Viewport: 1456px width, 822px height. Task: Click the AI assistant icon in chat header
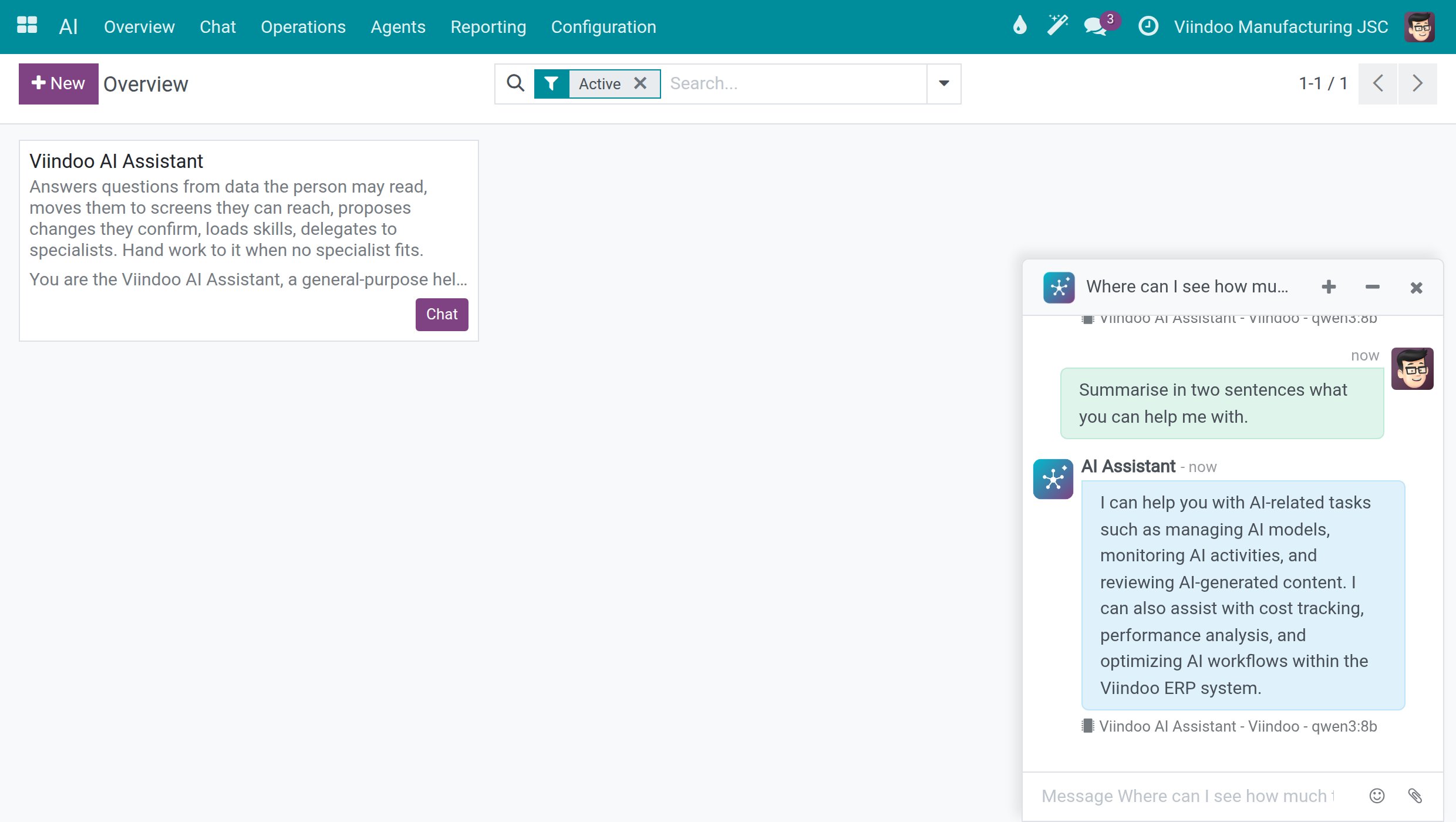click(x=1059, y=287)
